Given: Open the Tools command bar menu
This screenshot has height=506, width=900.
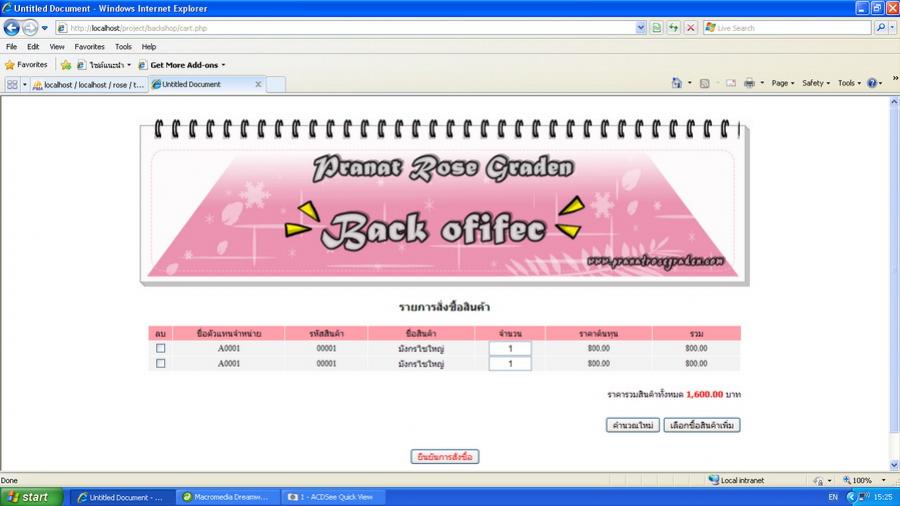Looking at the screenshot, I should pos(849,83).
